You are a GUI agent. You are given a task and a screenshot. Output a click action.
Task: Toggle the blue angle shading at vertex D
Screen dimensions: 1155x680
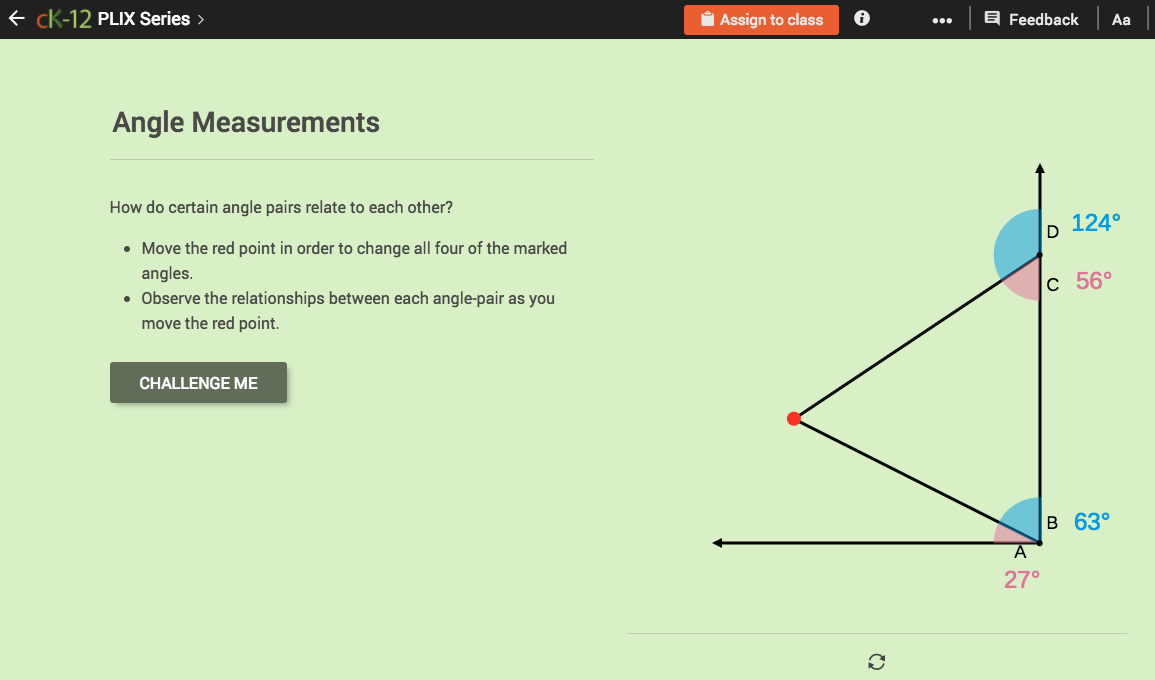coord(1018,239)
